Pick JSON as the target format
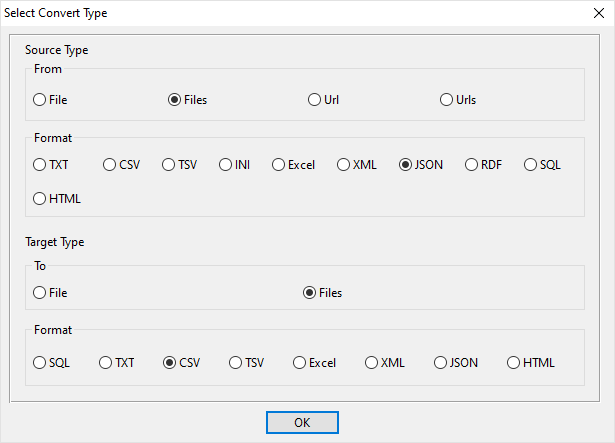Image resolution: width=615 pixels, height=443 pixels. point(440,363)
